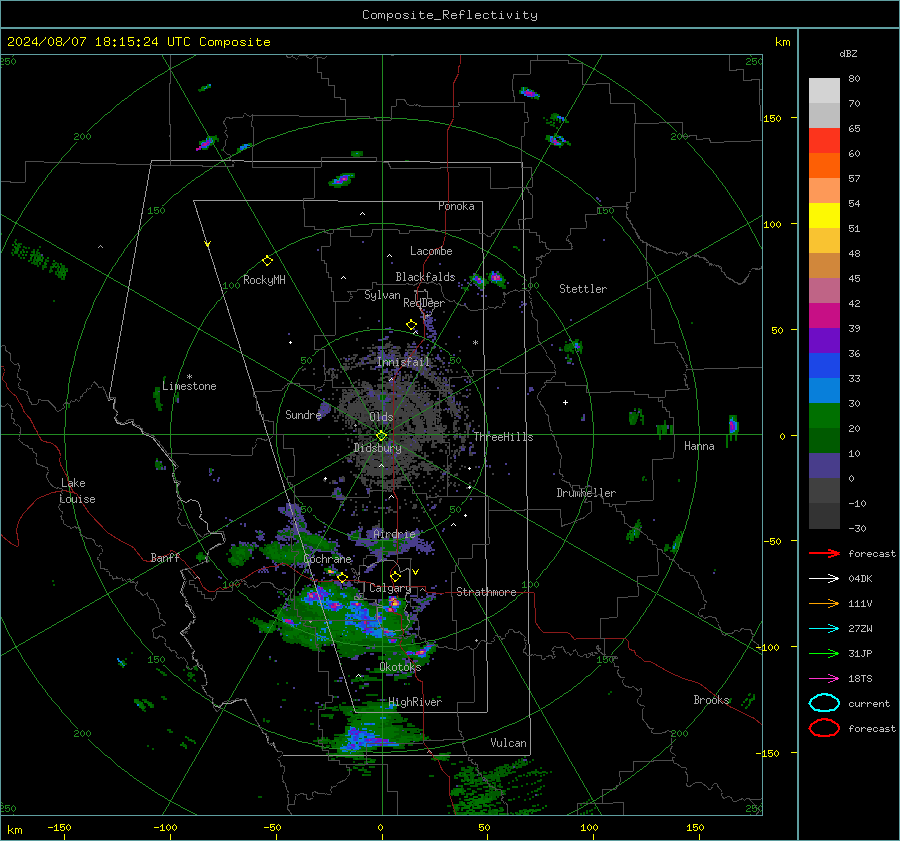Click the cyan 27ZW arrow icon
This screenshot has height=841, width=900.
[x=824, y=629]
